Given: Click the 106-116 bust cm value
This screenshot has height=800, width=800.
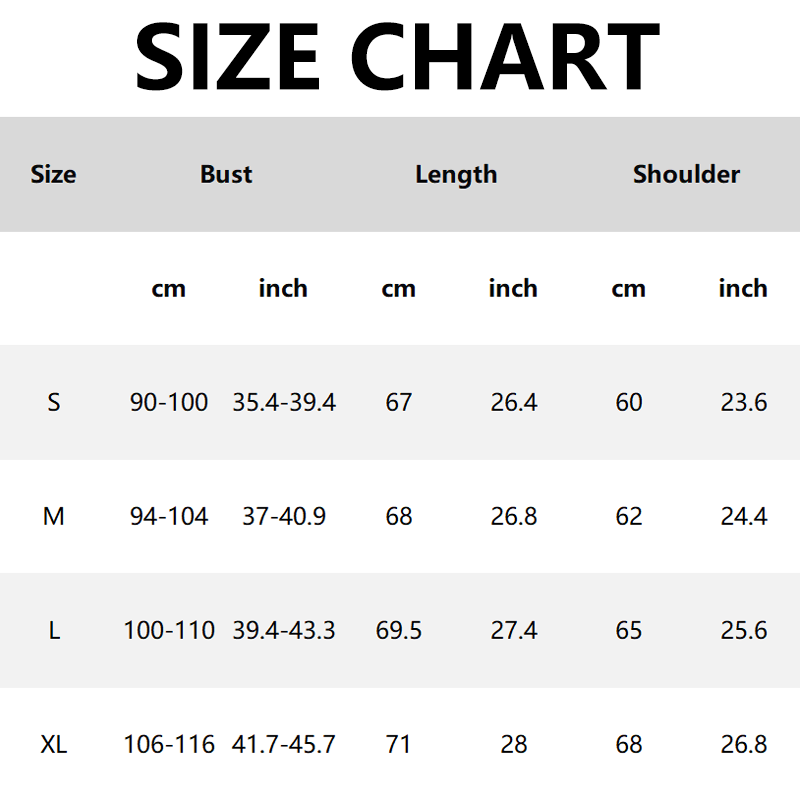Looking at the screenshot, I should point(169,744).
